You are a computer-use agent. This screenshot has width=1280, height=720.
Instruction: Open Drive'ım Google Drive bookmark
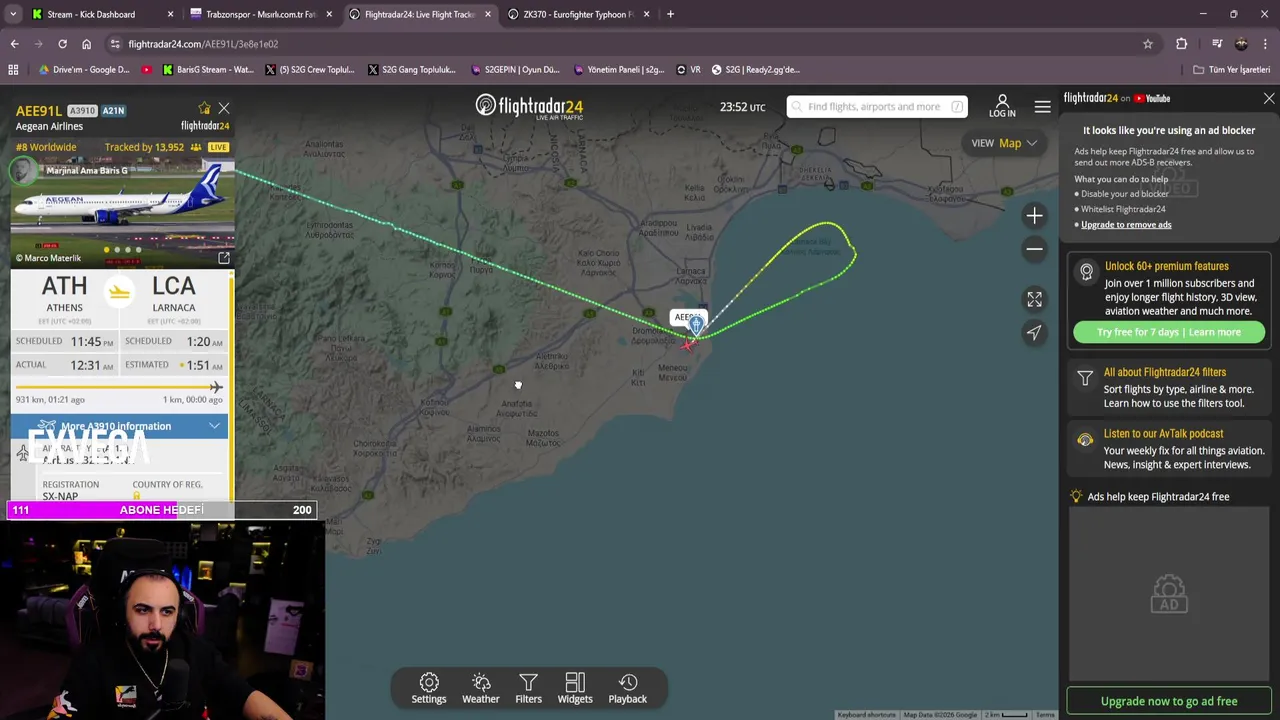84,70
